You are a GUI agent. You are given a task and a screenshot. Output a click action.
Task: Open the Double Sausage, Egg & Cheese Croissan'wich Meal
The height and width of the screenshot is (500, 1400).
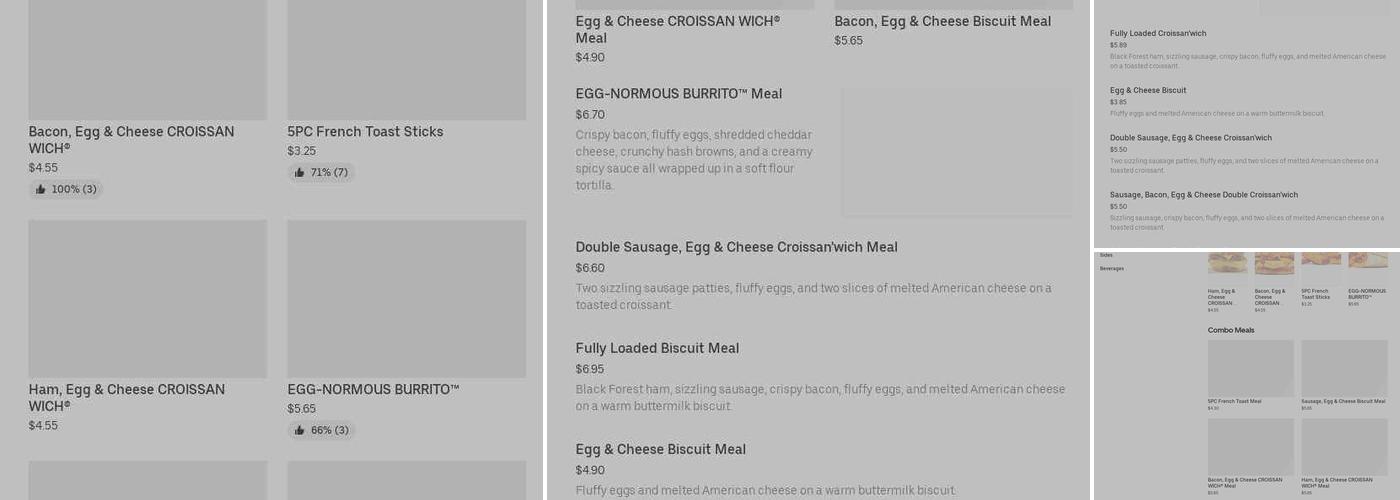[736, 247]
